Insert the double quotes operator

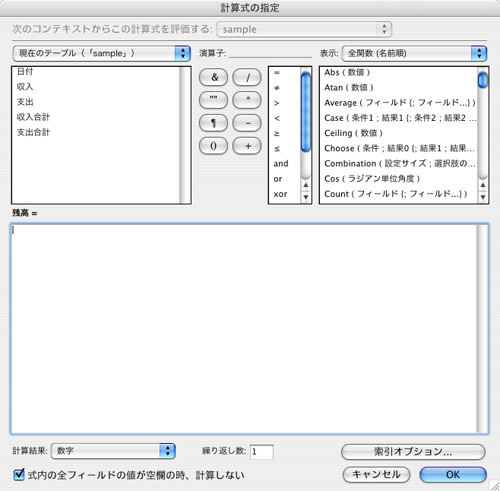tap(213, 100)
